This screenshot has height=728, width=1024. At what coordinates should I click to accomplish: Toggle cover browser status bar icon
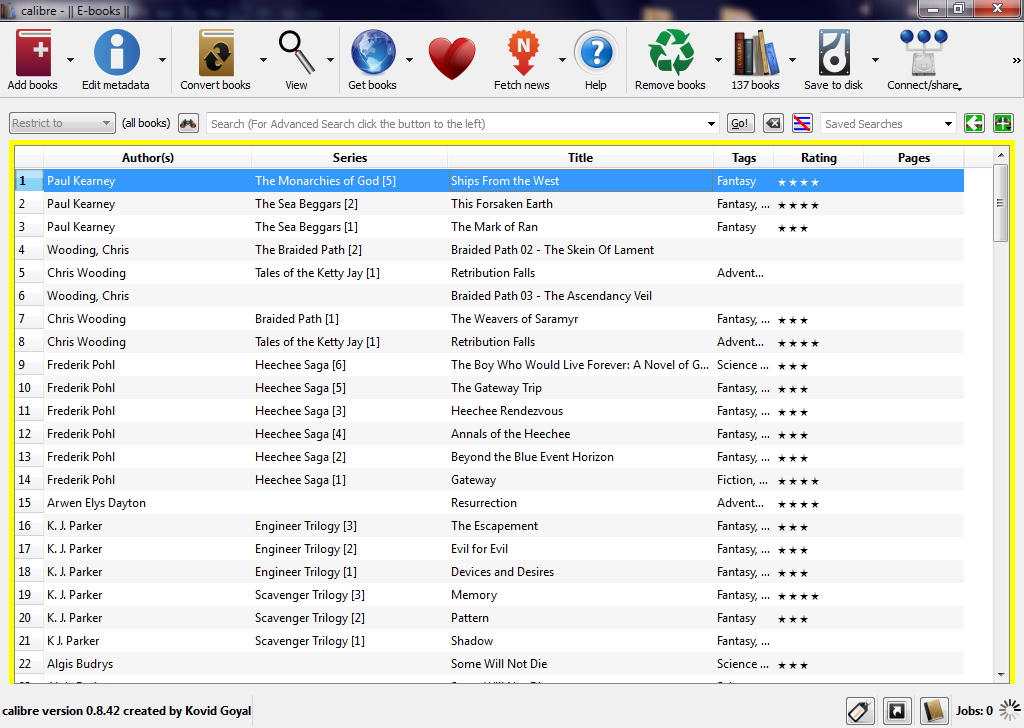tap(897, 711)
